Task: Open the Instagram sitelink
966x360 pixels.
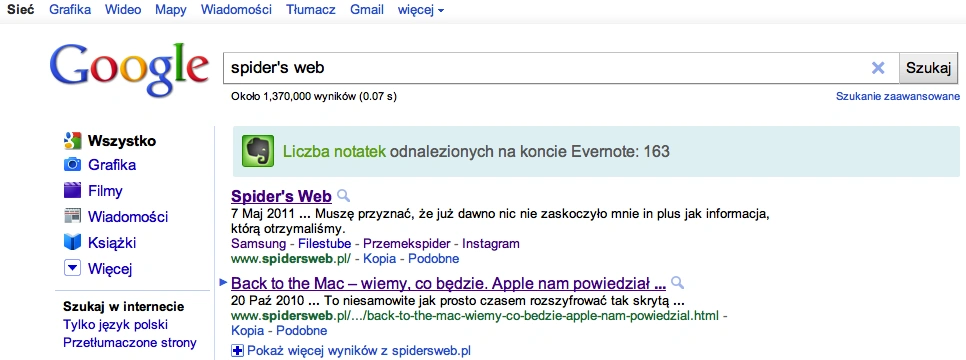Action: (491, 243)
